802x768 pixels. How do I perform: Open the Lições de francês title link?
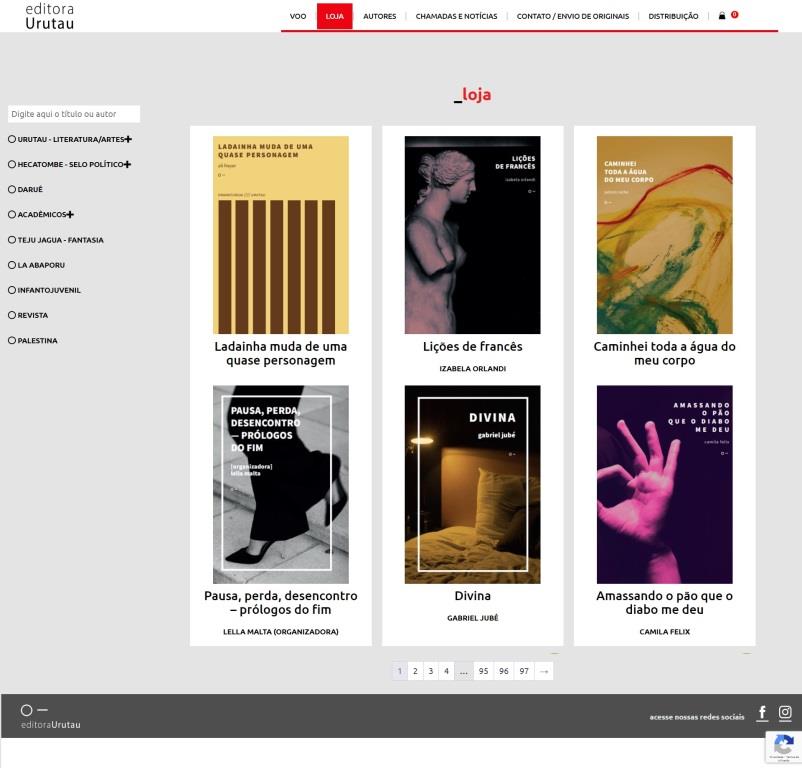[472, 347]
